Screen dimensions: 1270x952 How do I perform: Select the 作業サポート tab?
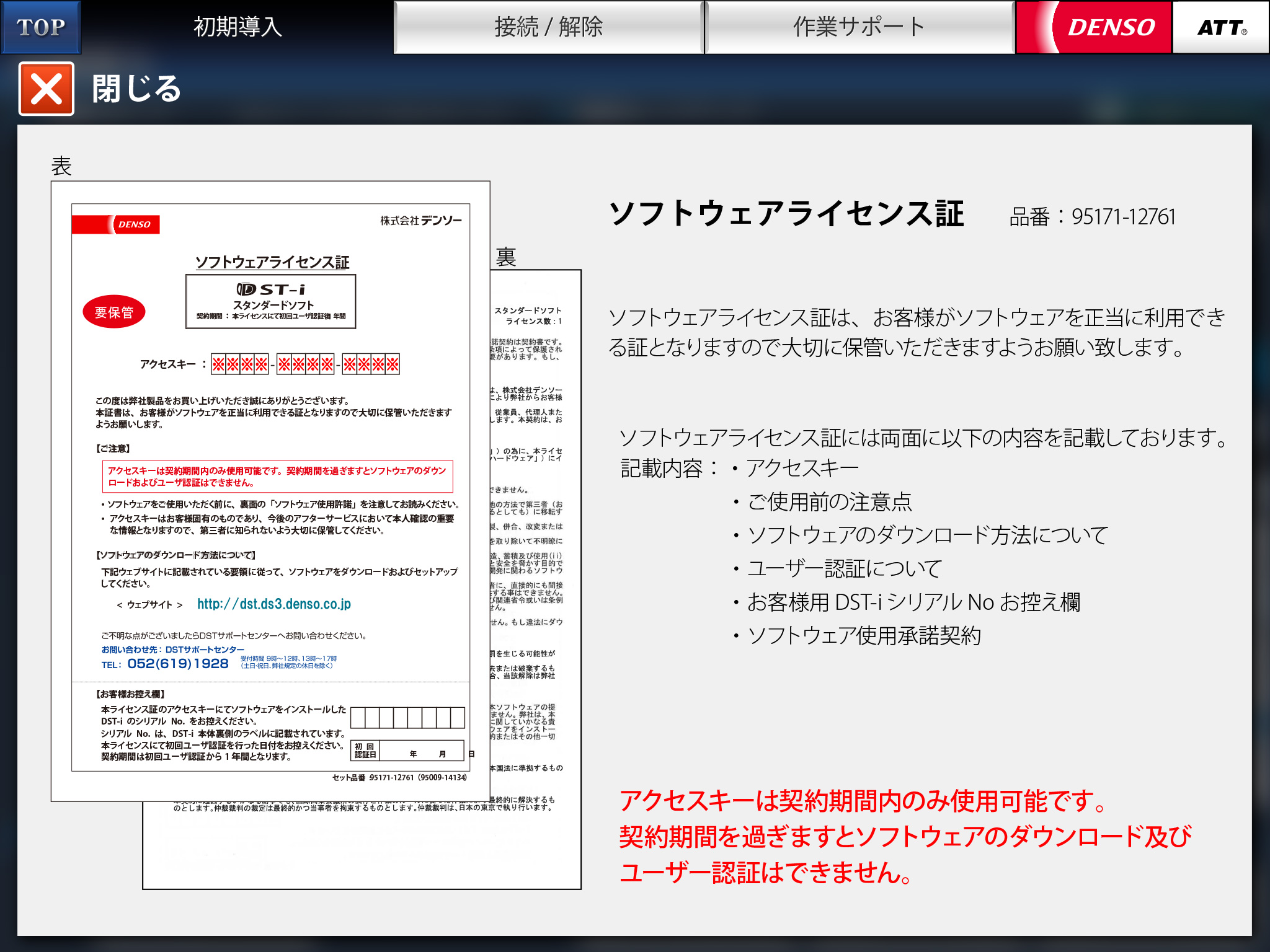(859, 27)
